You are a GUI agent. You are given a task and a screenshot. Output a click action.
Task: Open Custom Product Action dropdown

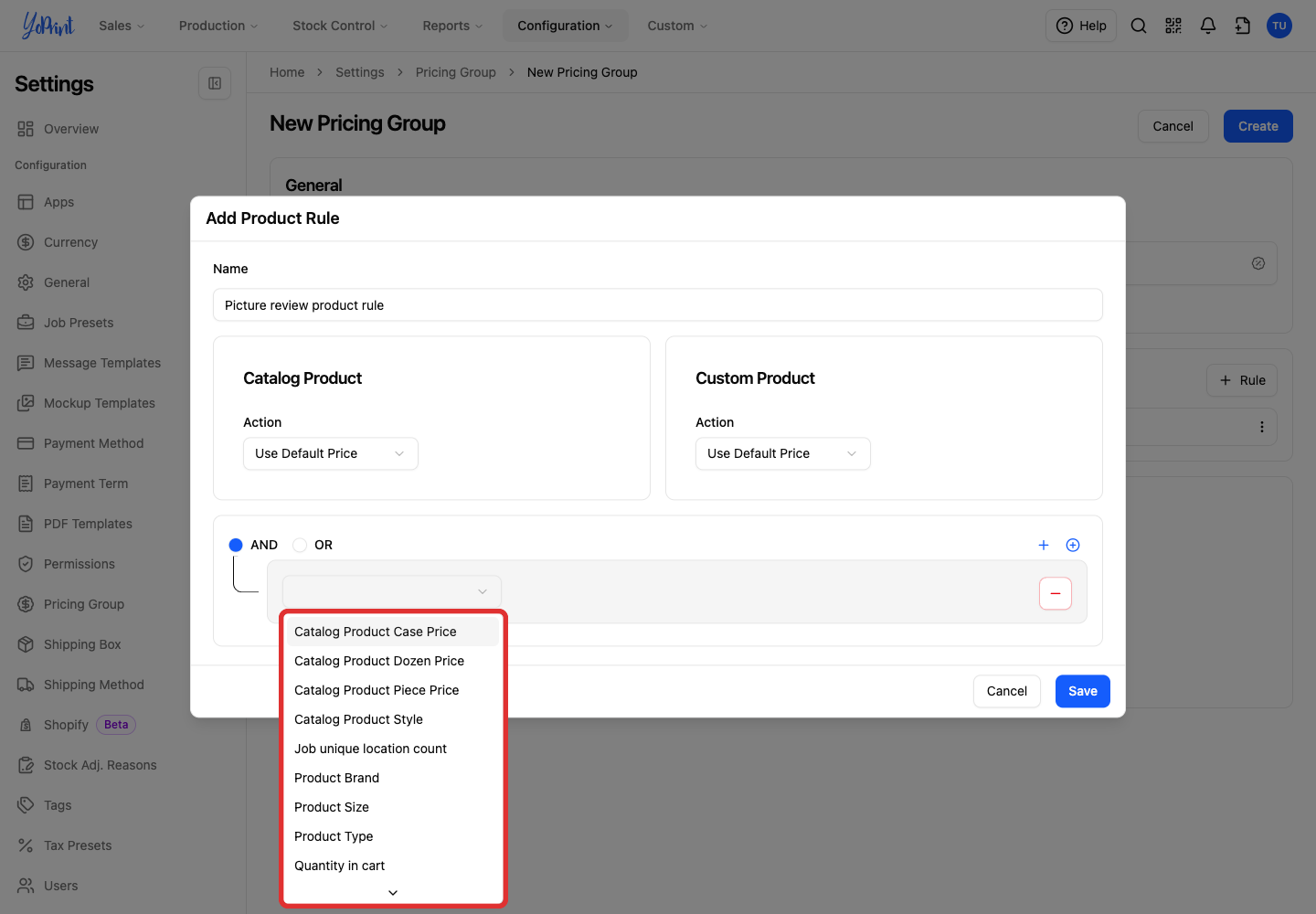coord(783,453)
